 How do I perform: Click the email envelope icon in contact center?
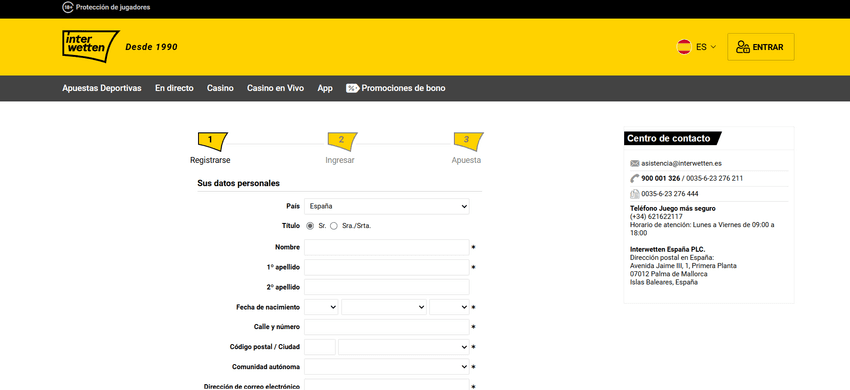coord(635,163)
